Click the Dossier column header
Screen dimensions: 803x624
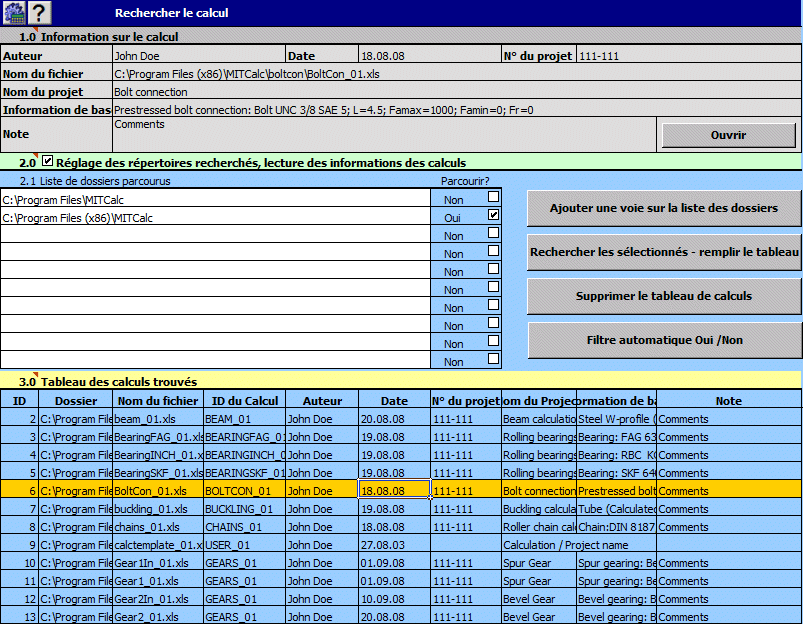[x=76, y=400]
